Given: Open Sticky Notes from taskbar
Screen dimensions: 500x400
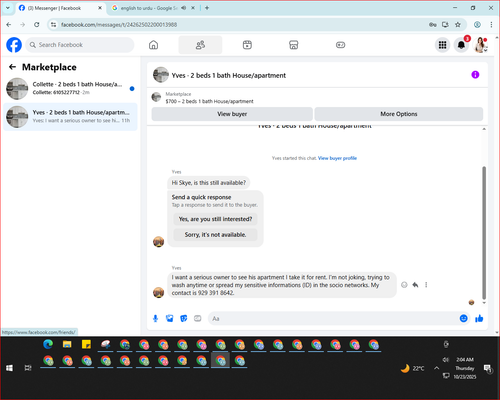Looking at the screenshot, I should [86, 344].
